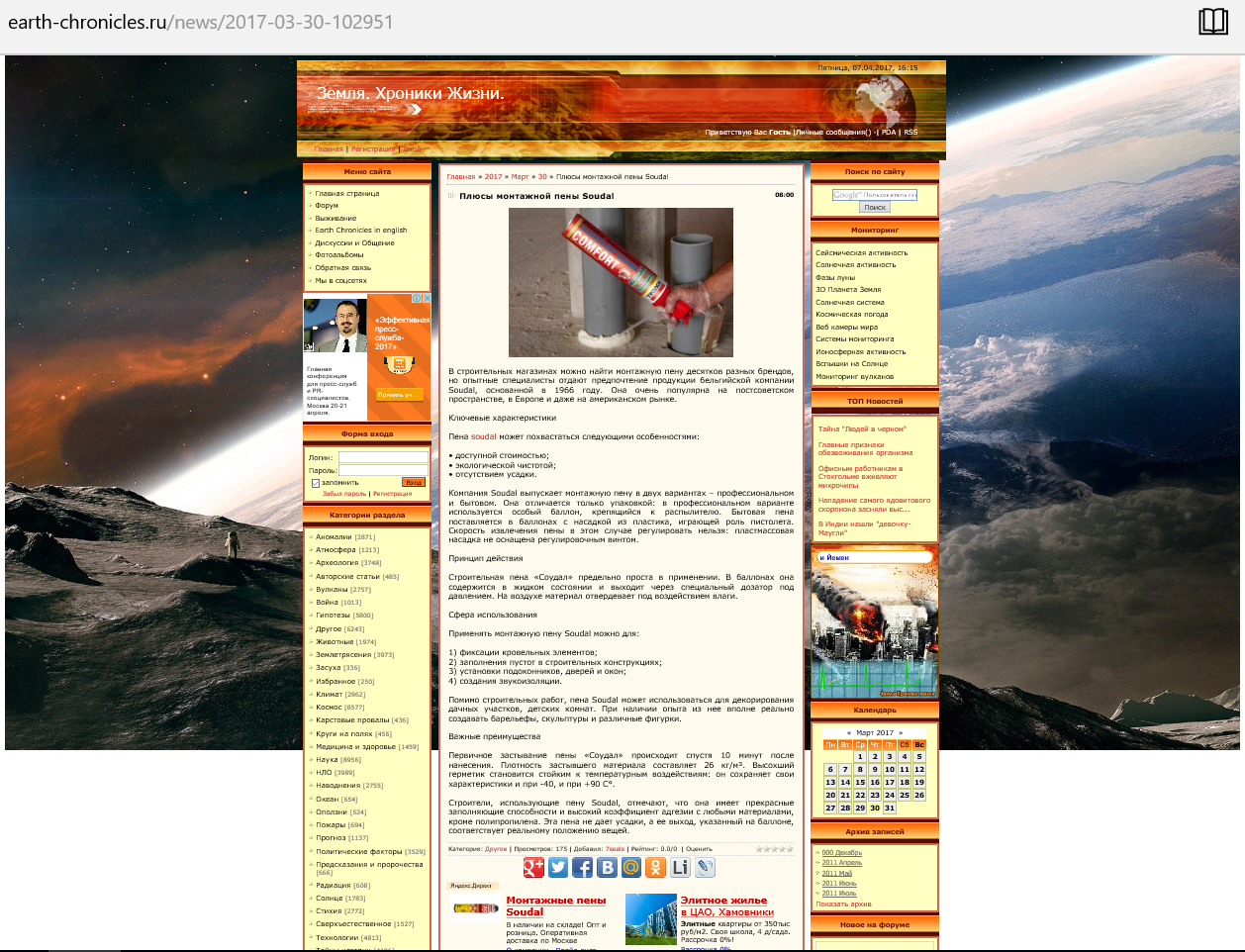Share article on VKontakte
The width and height of the screenshot is (1245, 952).
click(x=607, y=868)
